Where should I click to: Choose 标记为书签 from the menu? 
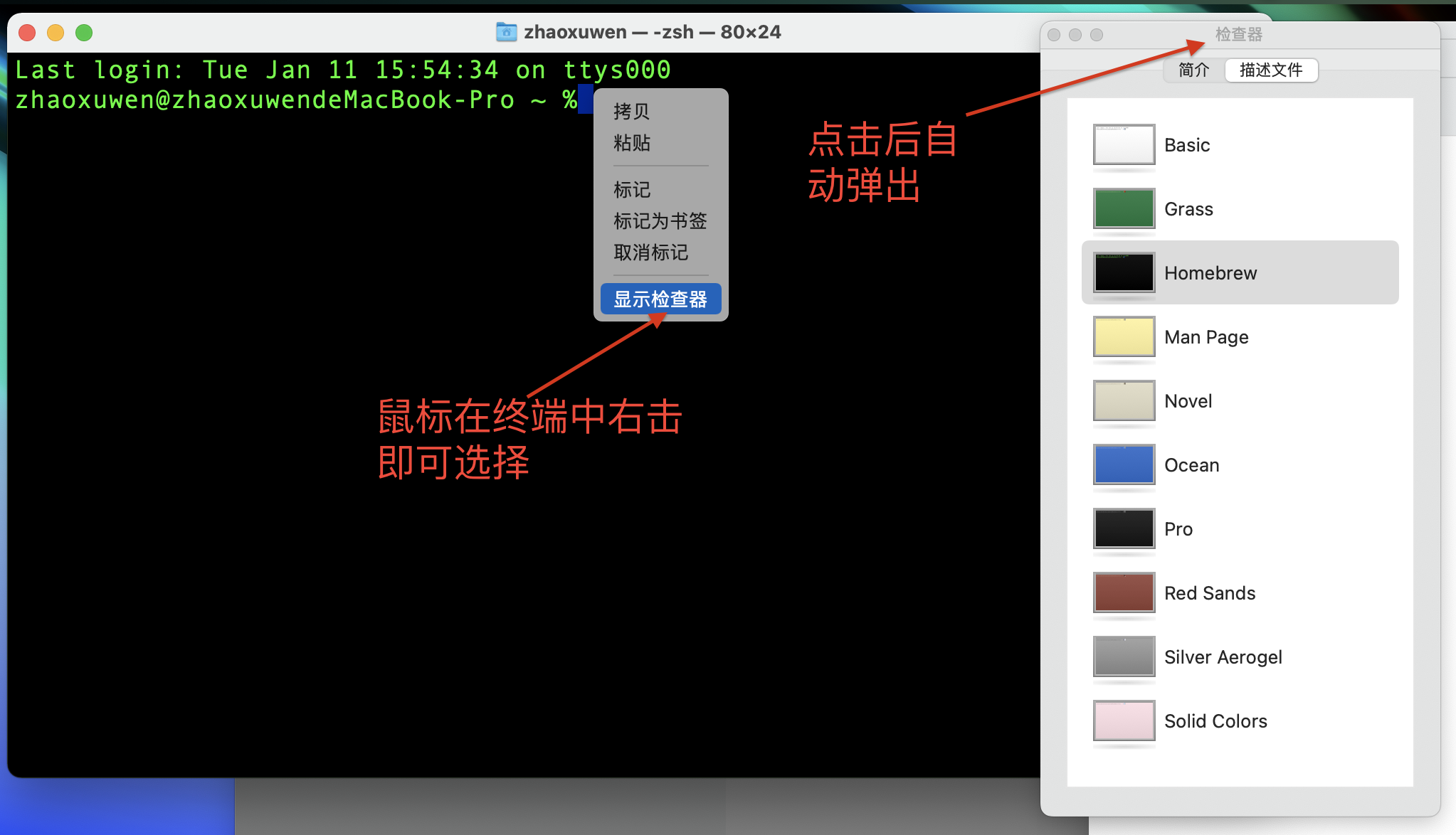(659, 221)
